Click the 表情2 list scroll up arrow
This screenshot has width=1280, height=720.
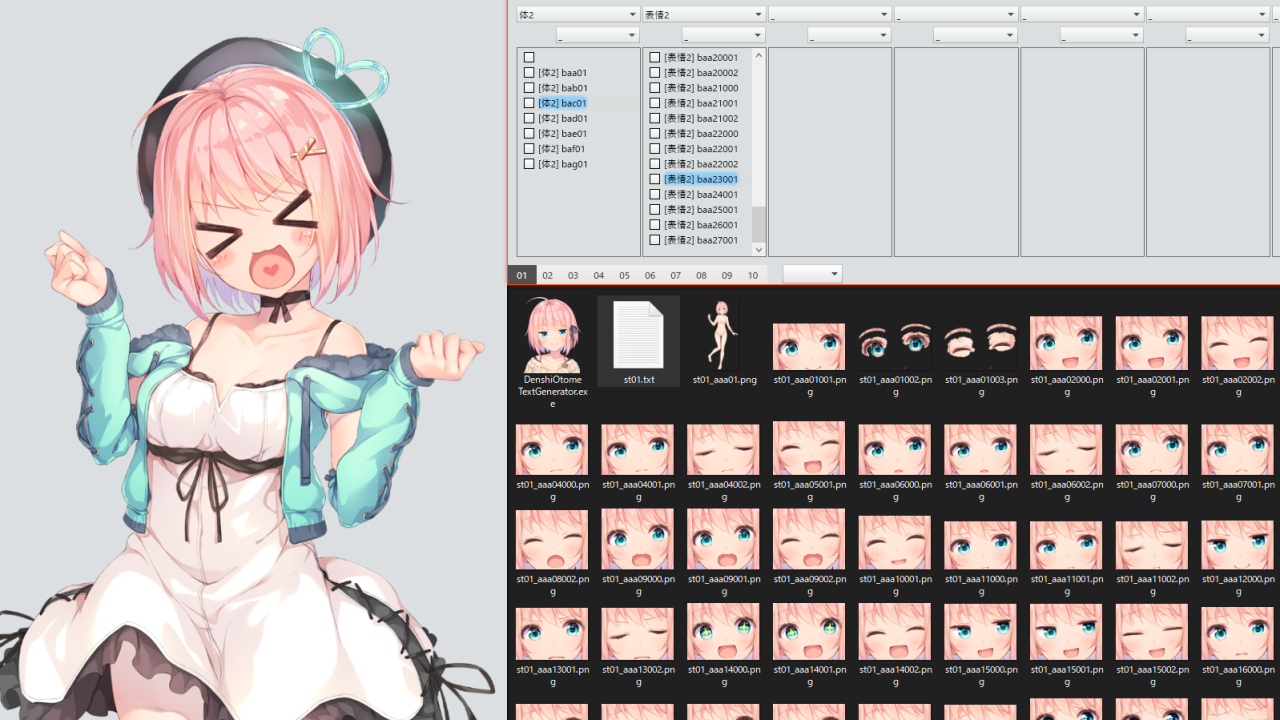[x=759, y=56]
